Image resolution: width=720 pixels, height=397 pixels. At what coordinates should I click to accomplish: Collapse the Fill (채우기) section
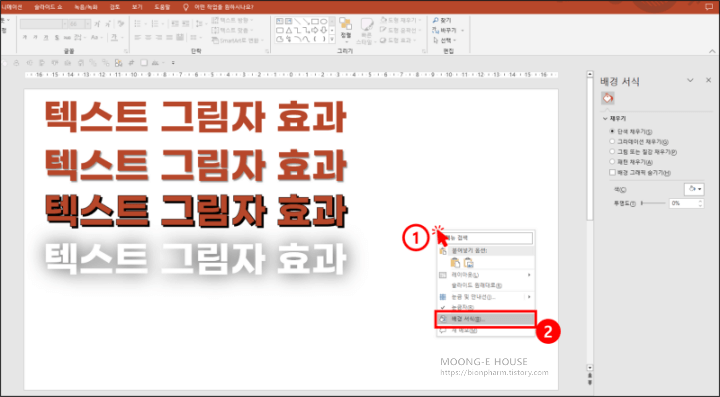(x=606, y=119)
